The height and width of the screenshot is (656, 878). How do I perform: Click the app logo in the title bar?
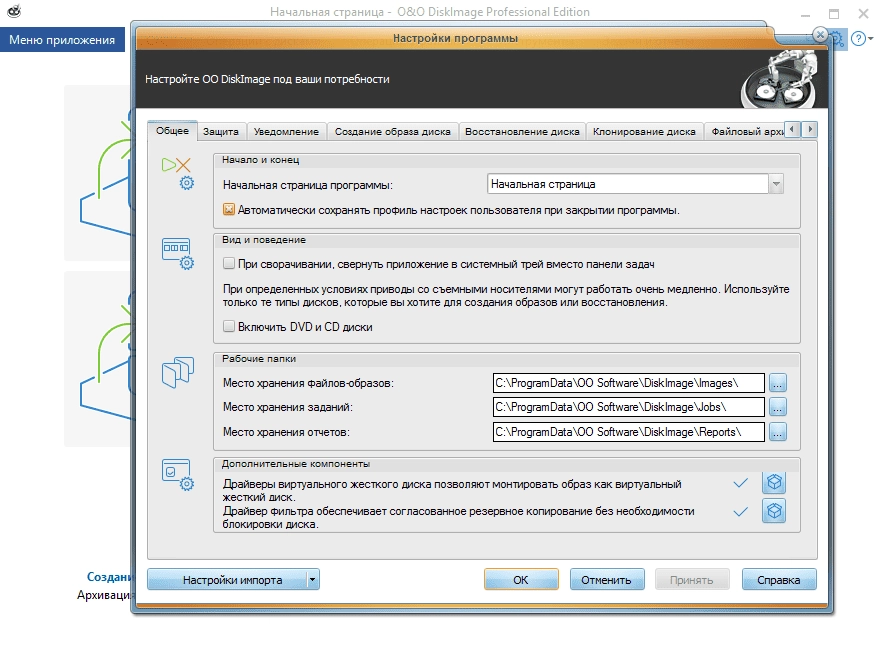pos(14,11)
